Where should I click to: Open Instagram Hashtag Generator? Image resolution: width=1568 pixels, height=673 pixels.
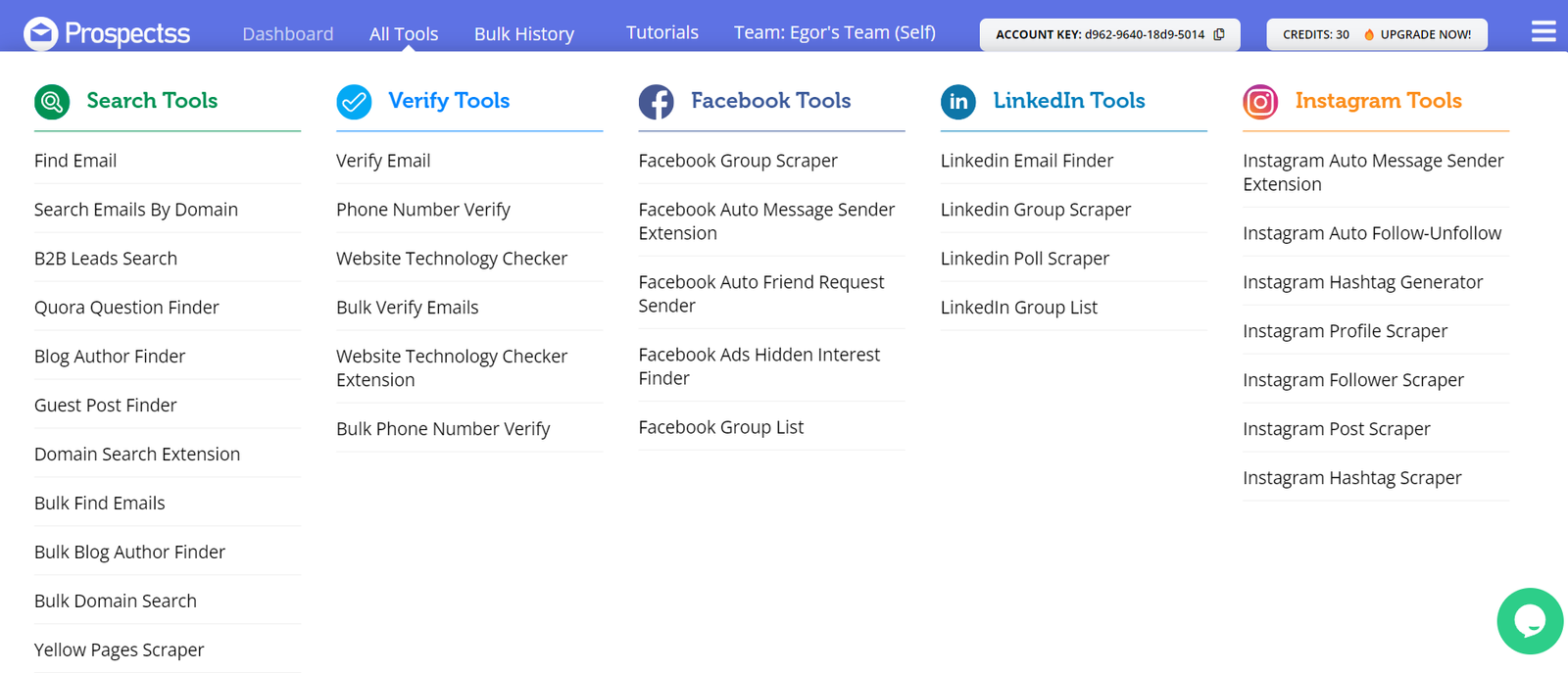pyautogui.click(x=1362, y=282)
